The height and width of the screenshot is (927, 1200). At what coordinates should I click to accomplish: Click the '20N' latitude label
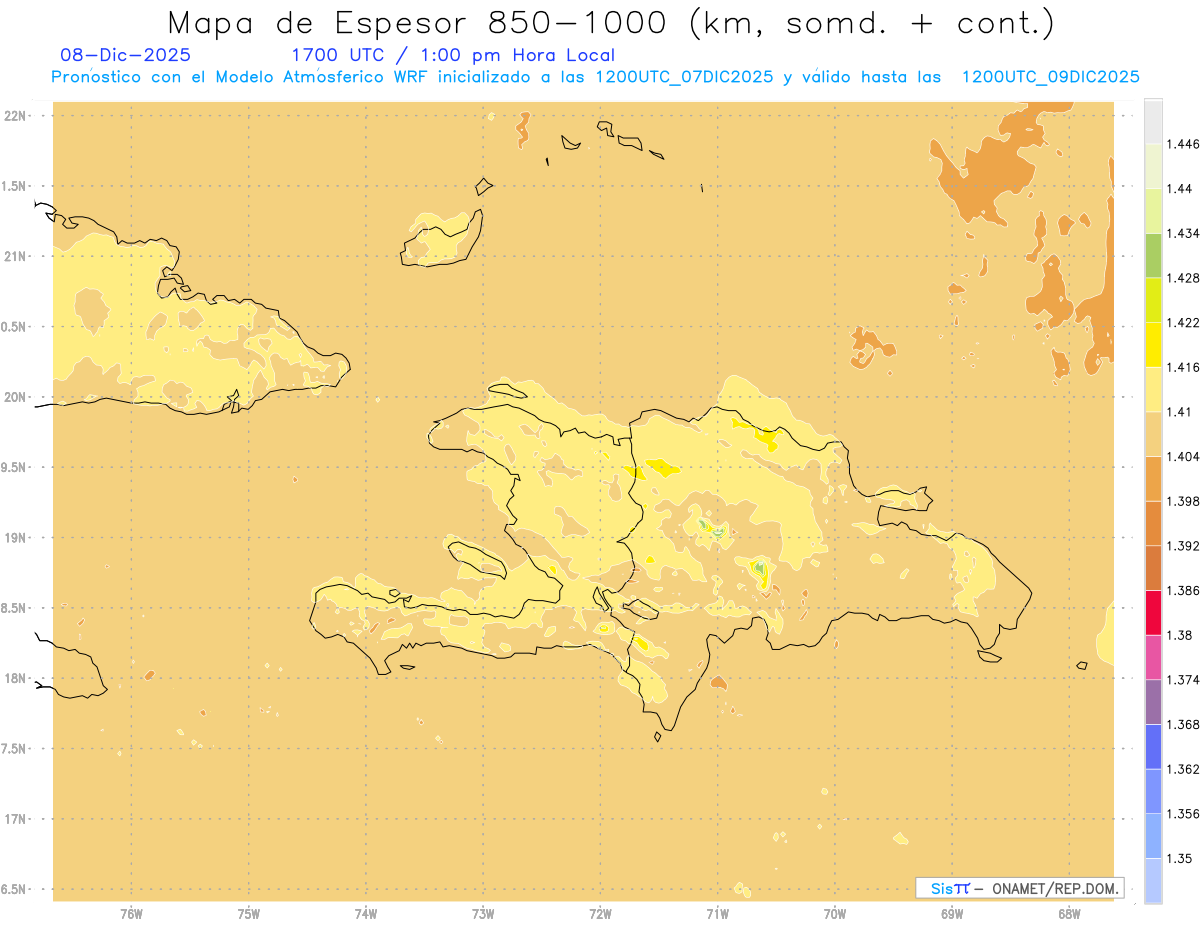pos(15,397)
